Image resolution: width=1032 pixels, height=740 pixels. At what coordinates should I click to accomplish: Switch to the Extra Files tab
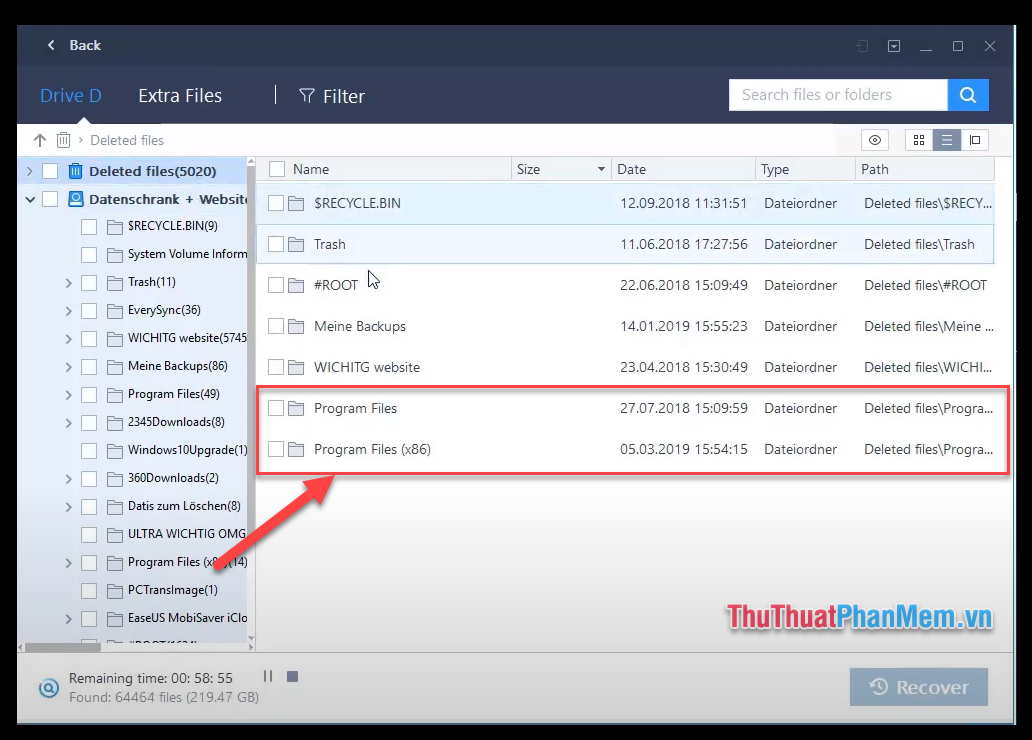coord(180,95)
